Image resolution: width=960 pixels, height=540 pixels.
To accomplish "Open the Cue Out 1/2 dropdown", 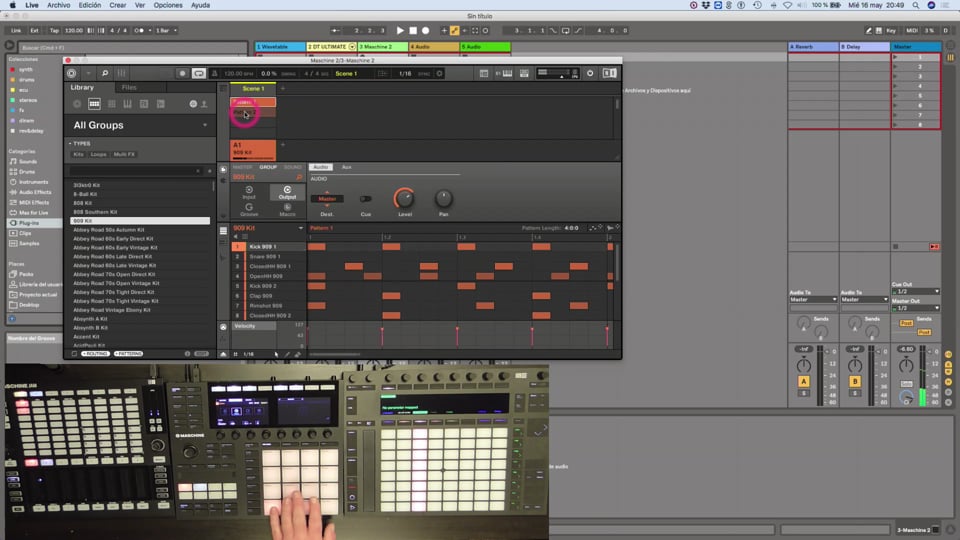I will (x=915, y=291).
